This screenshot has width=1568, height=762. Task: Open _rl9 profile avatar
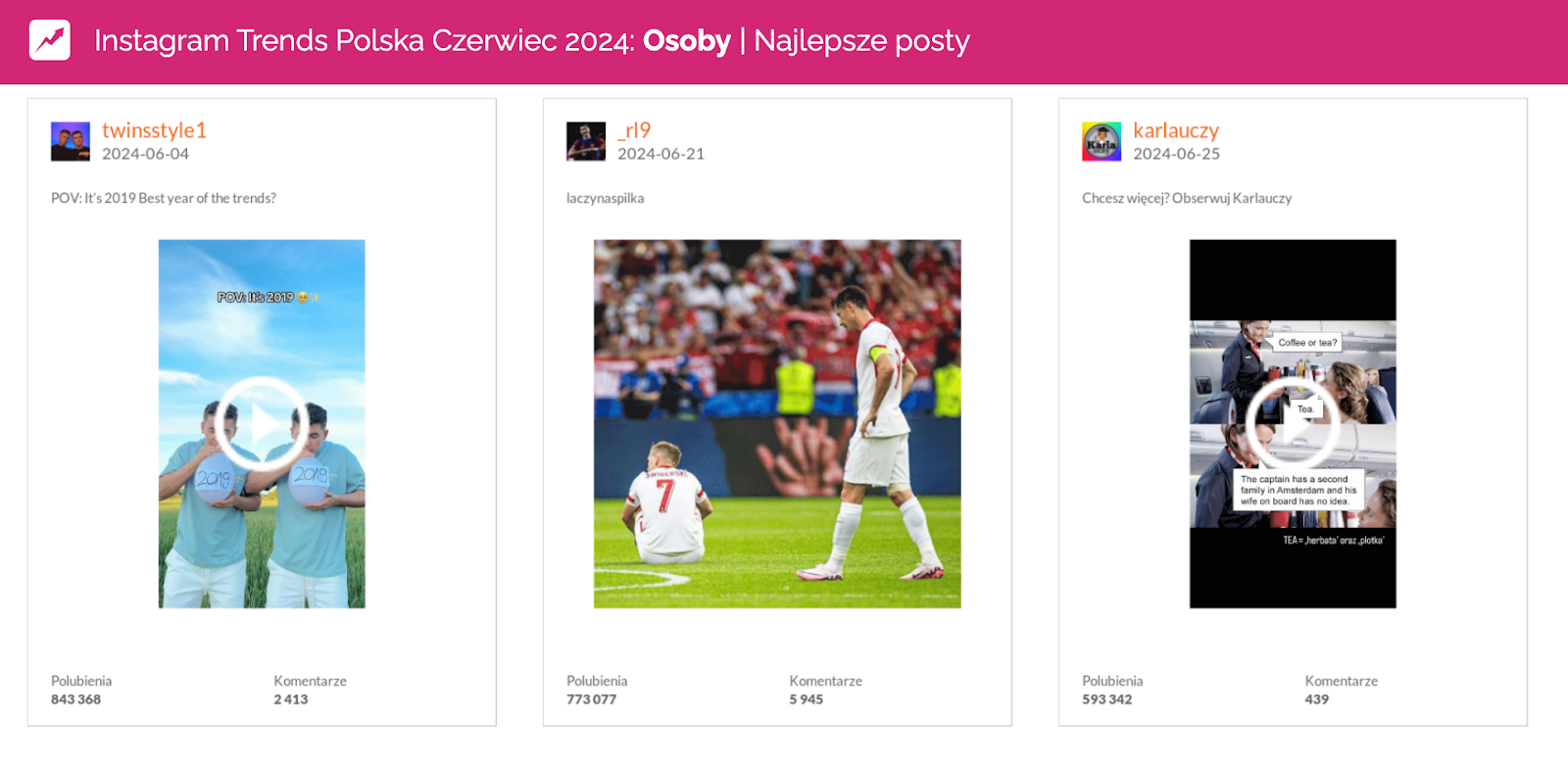(586, 141)
